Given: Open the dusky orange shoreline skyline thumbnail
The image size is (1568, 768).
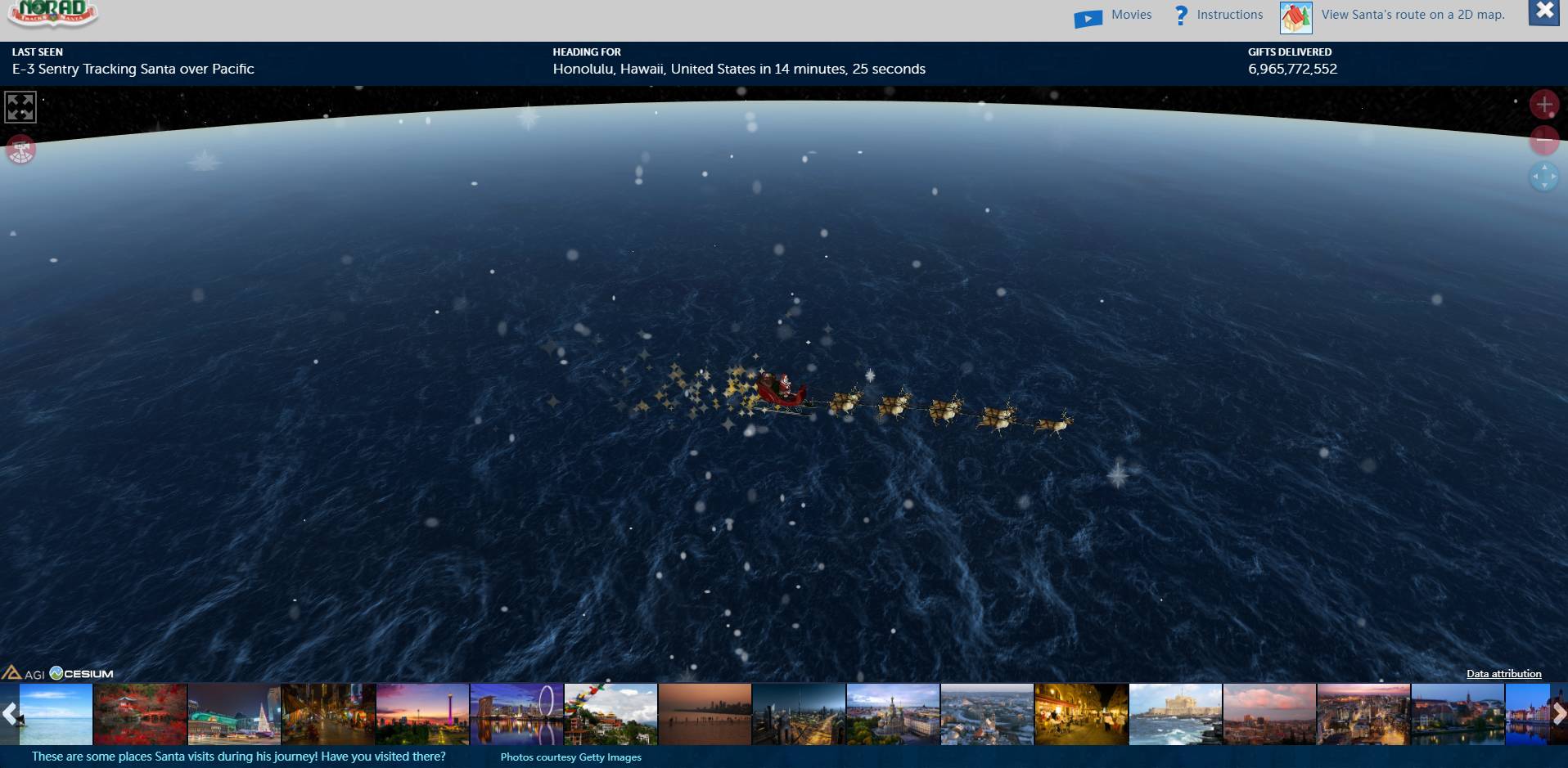Looking at the screenshot, I should pyautogui.click(x=705, y=714).
